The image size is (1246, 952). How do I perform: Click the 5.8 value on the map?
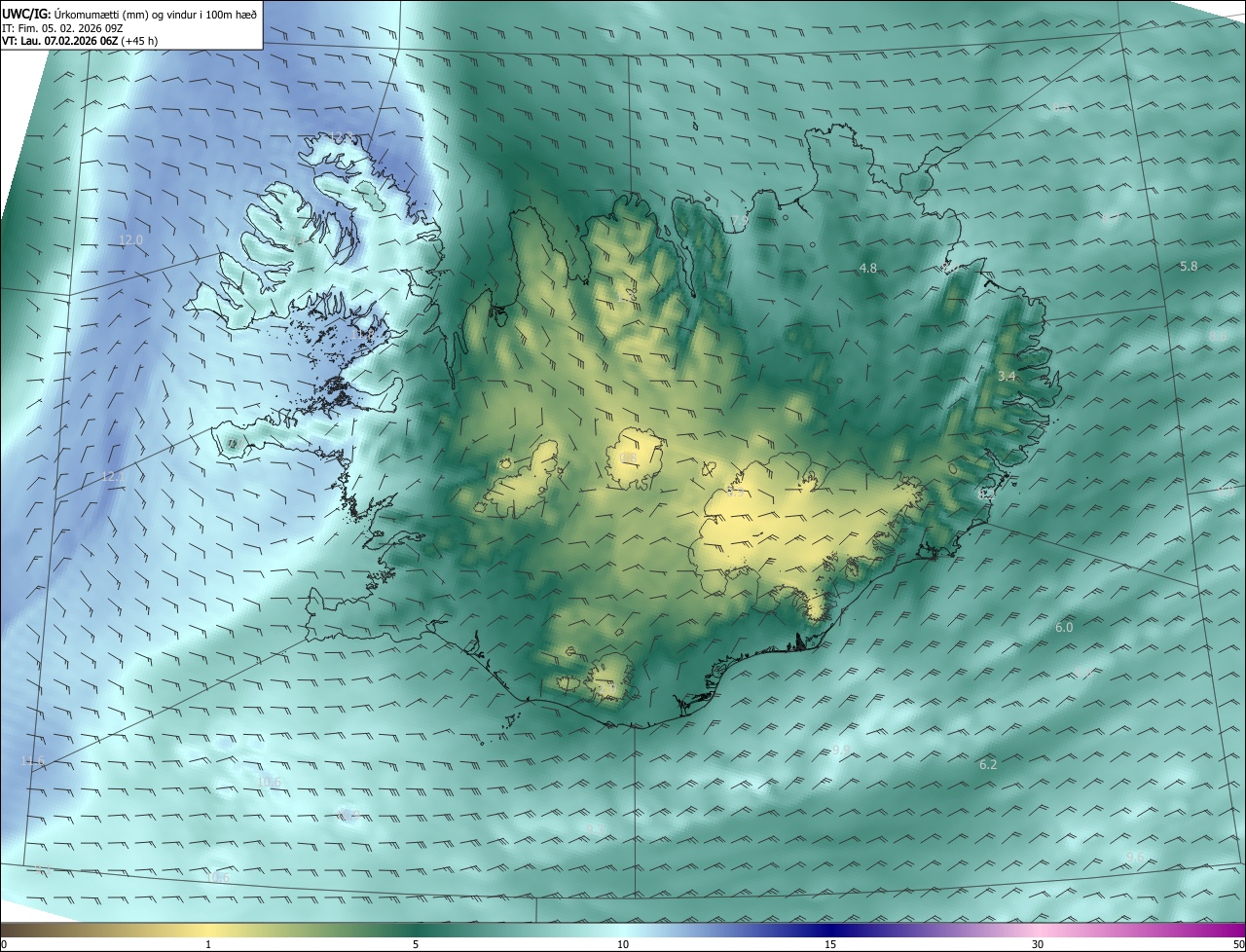coord(1189,266)
